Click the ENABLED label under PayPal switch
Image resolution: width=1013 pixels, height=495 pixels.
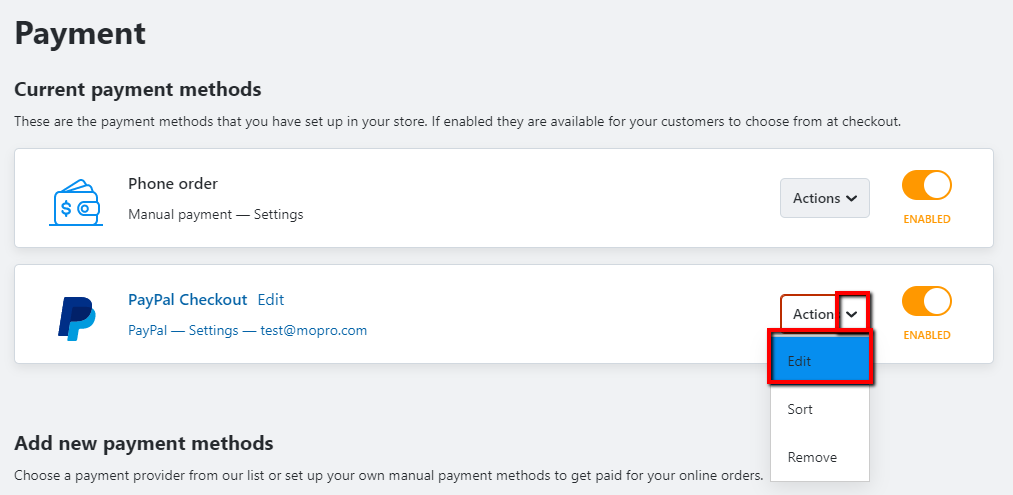click(926, 335)
